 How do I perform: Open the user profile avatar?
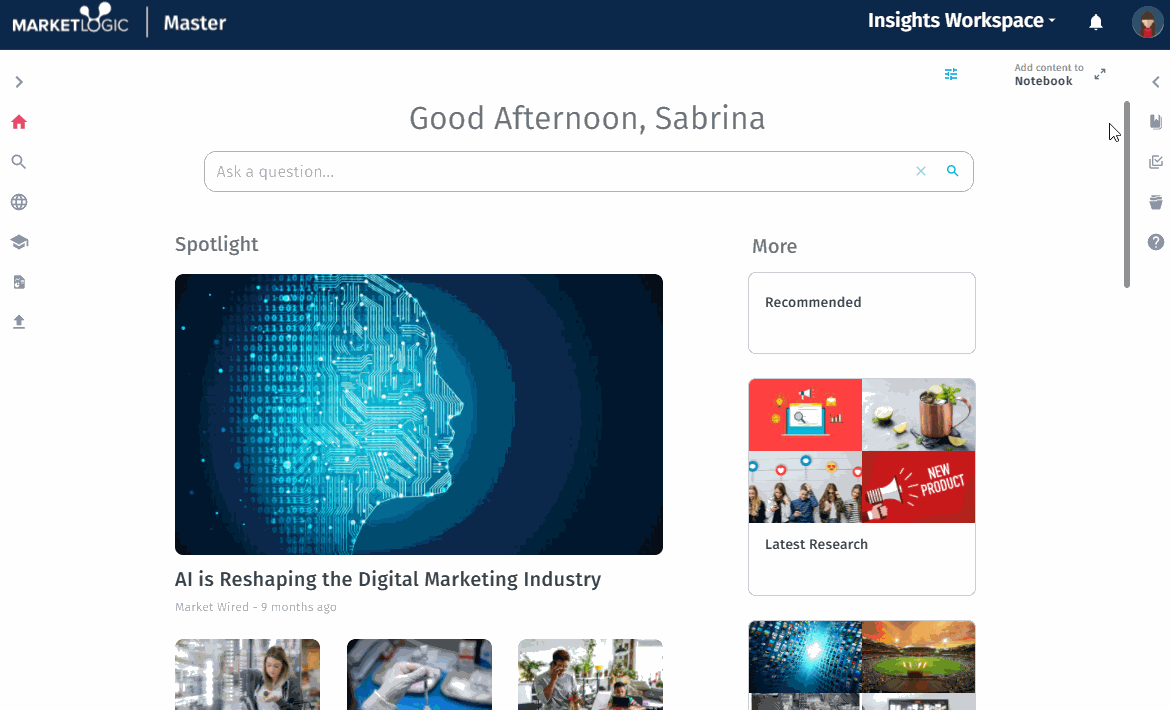click(x=1148, y=22)
